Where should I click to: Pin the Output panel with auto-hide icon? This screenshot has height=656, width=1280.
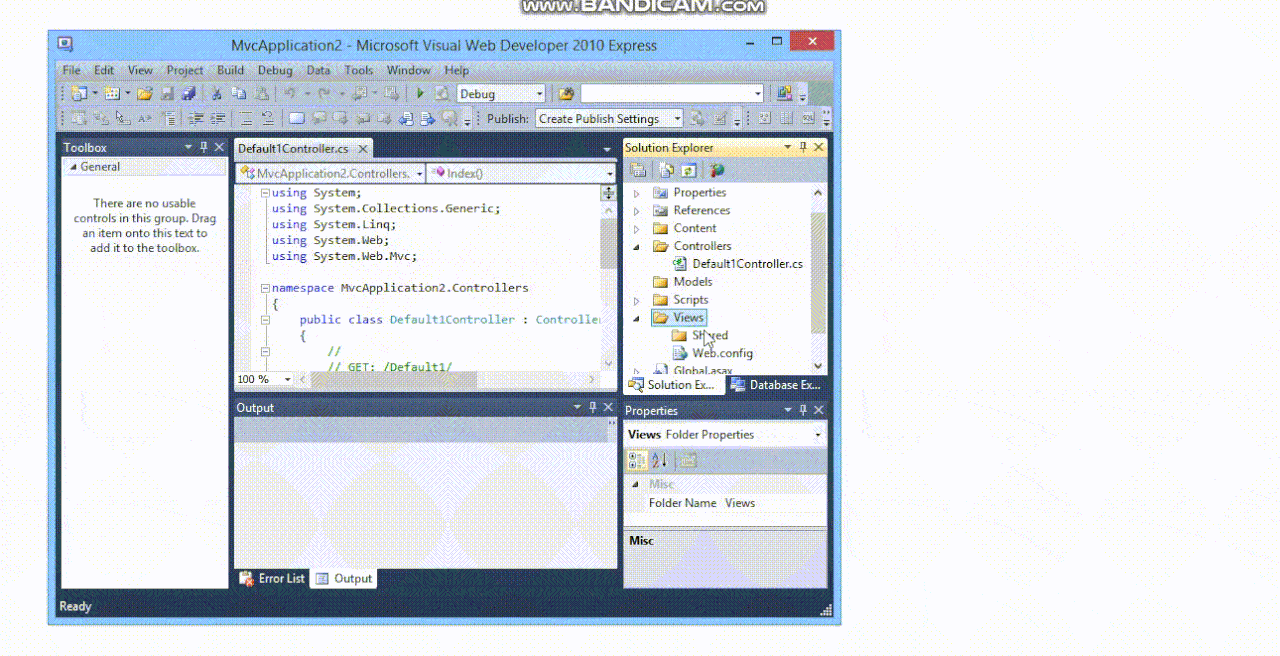(593, 407)
